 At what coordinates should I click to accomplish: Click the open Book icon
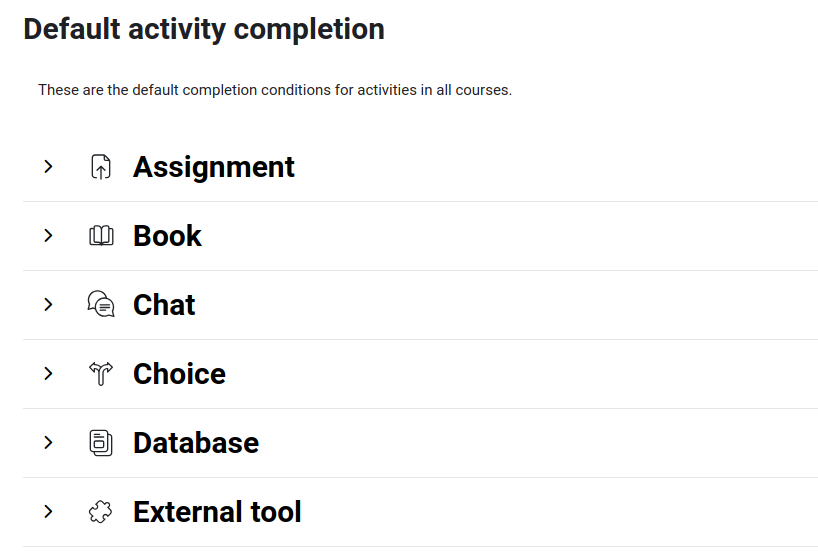(x=101, y=236)
